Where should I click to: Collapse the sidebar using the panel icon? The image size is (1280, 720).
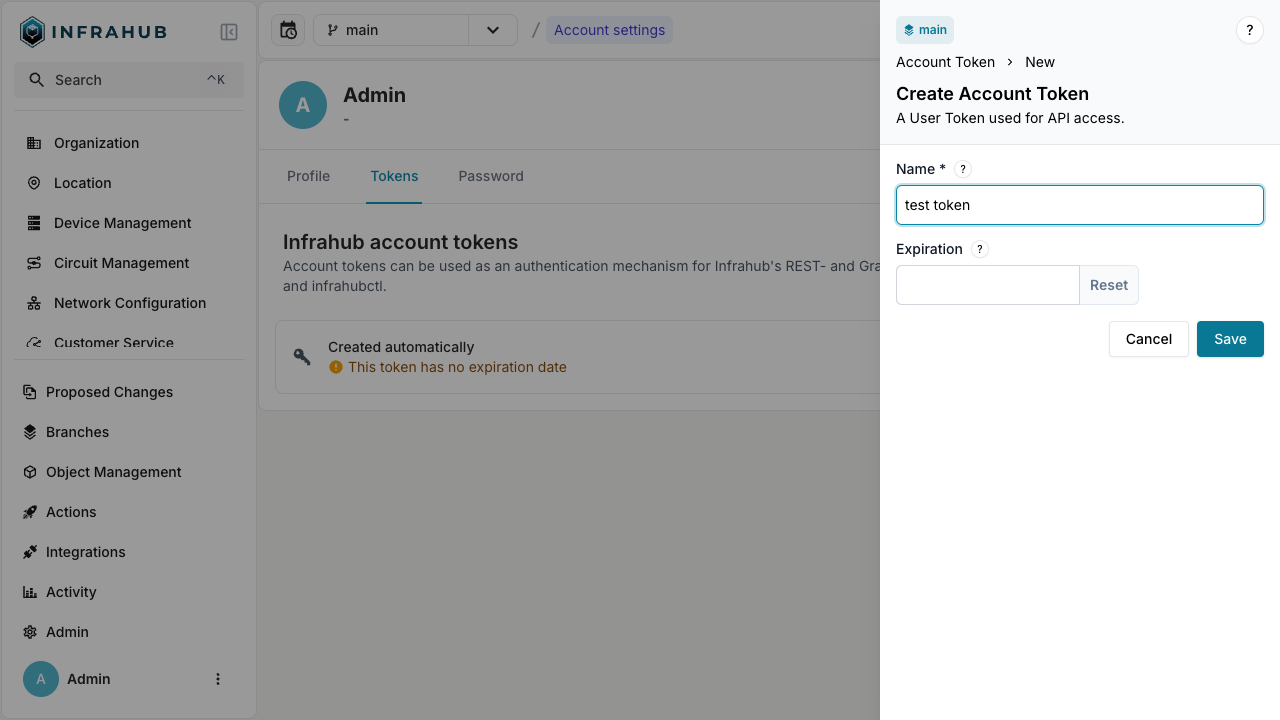229,32
